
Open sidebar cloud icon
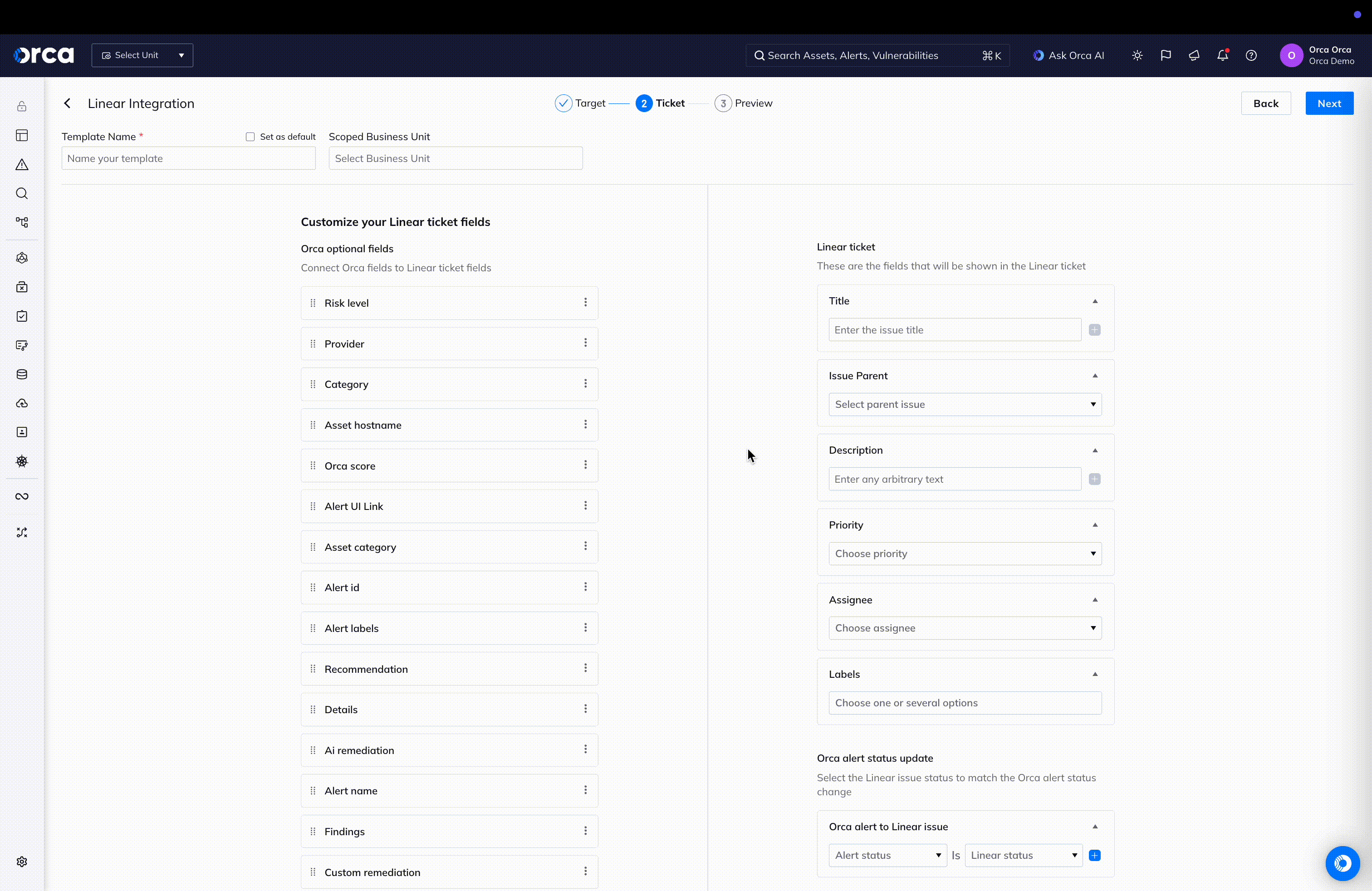point(22,403)
